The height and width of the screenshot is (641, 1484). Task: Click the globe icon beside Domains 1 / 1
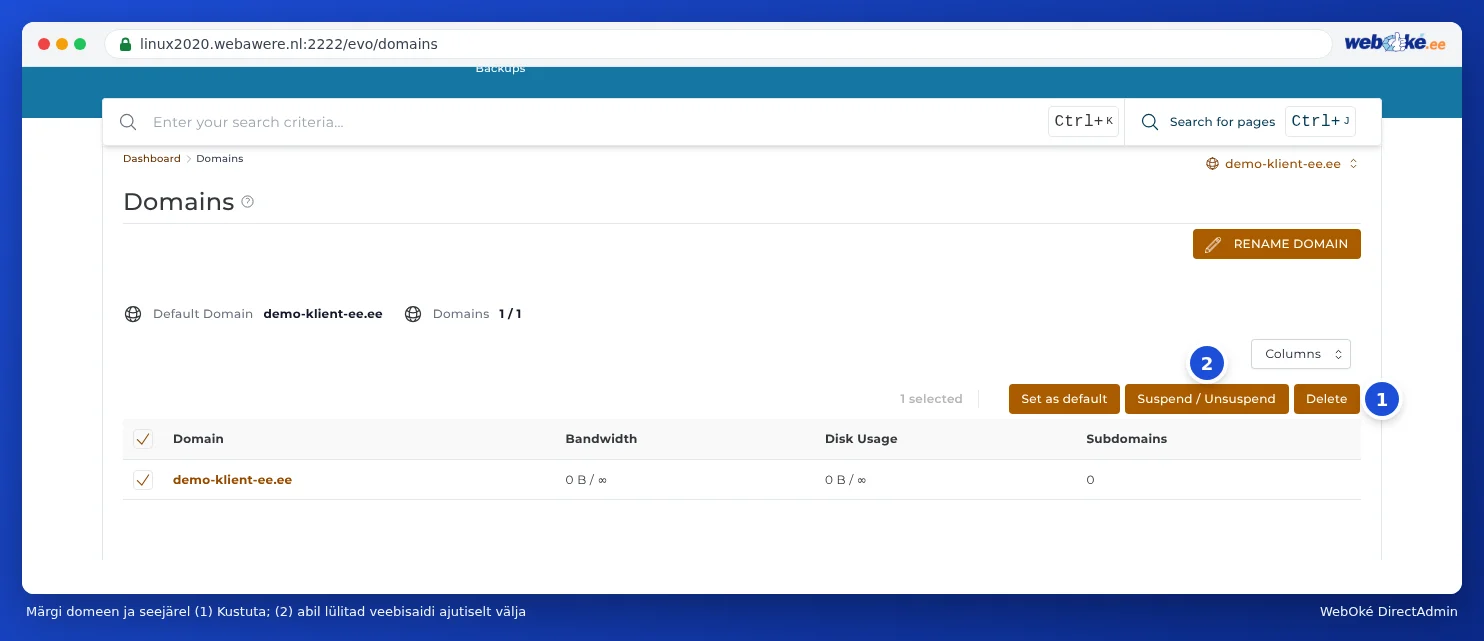pos(413,314)
